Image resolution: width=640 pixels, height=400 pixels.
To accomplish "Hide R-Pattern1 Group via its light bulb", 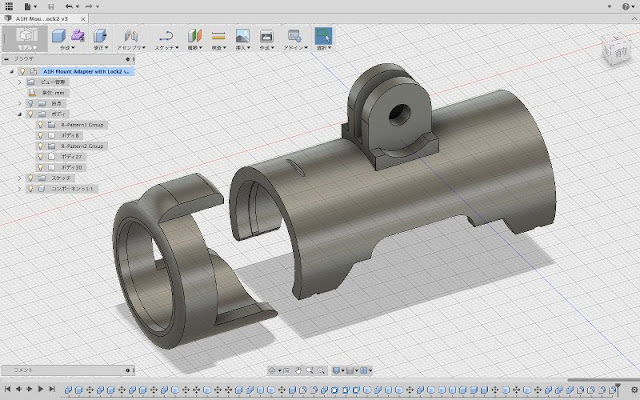I will [x=40, y=124].
